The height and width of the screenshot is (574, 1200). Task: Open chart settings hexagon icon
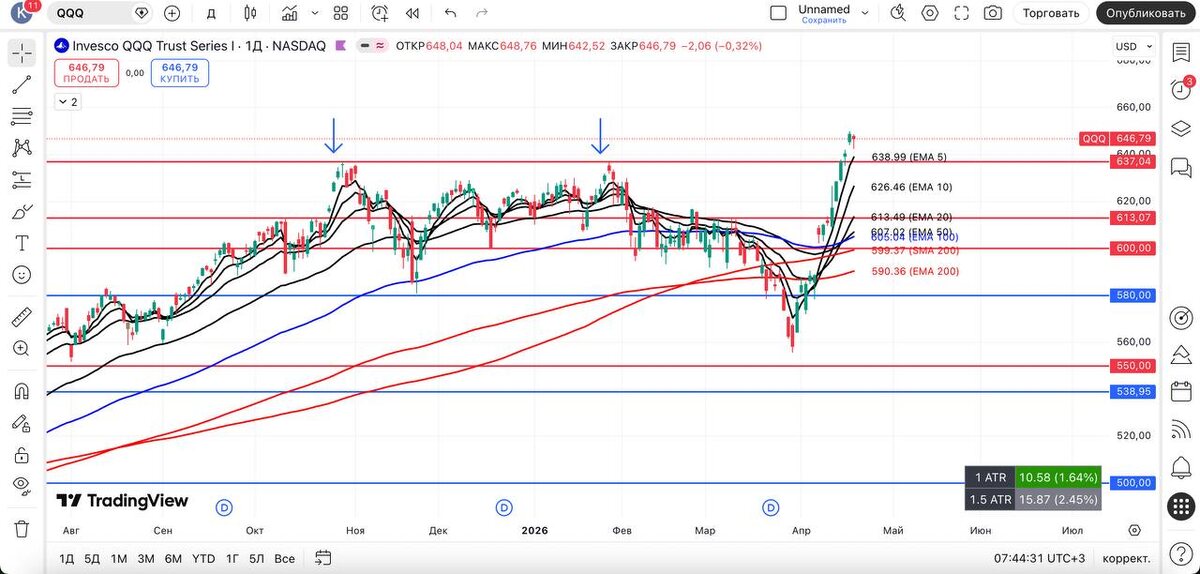pos(930,13)
